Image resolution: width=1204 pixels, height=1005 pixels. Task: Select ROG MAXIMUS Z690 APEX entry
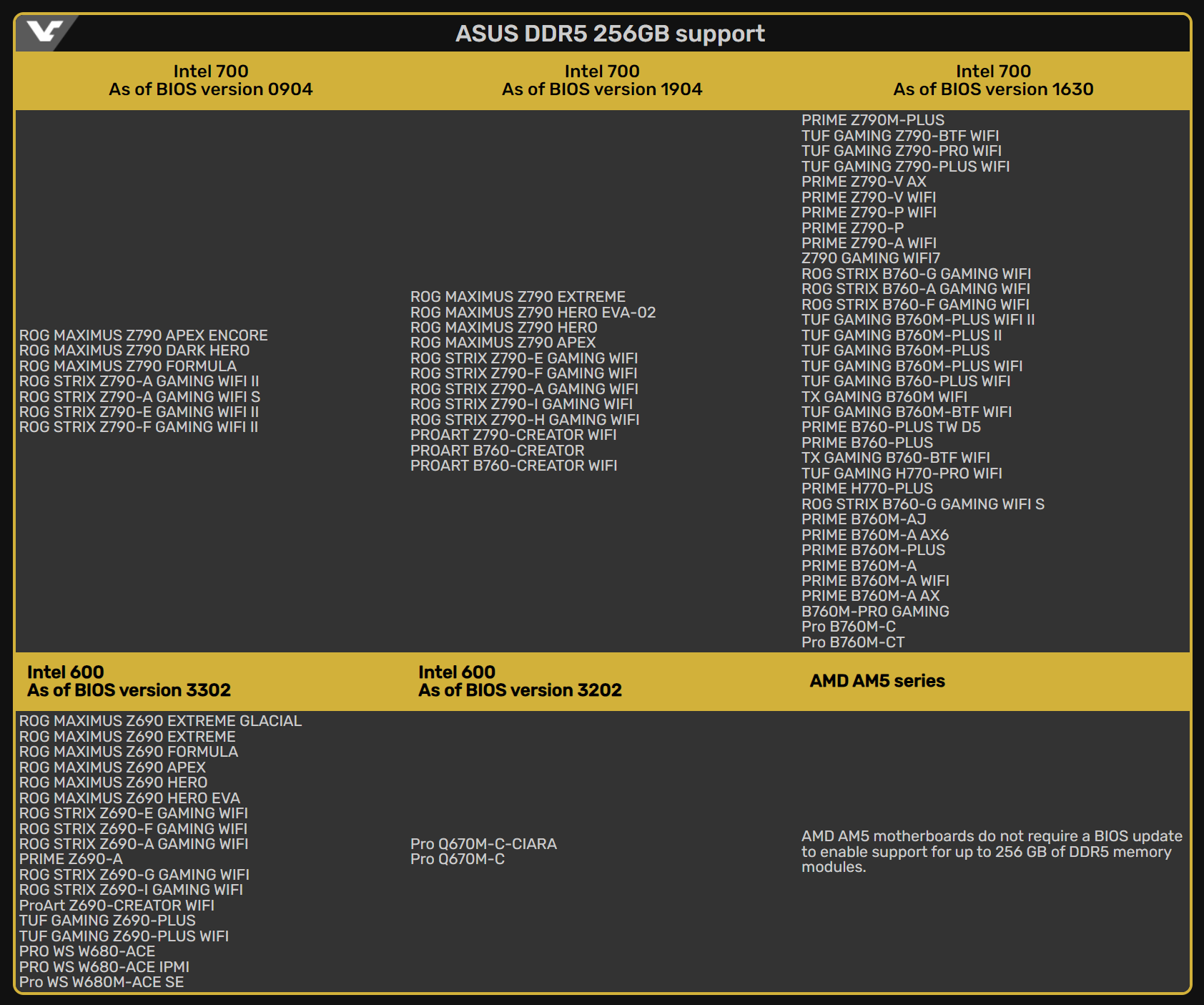pyautogui.click(x=113, y=768)
